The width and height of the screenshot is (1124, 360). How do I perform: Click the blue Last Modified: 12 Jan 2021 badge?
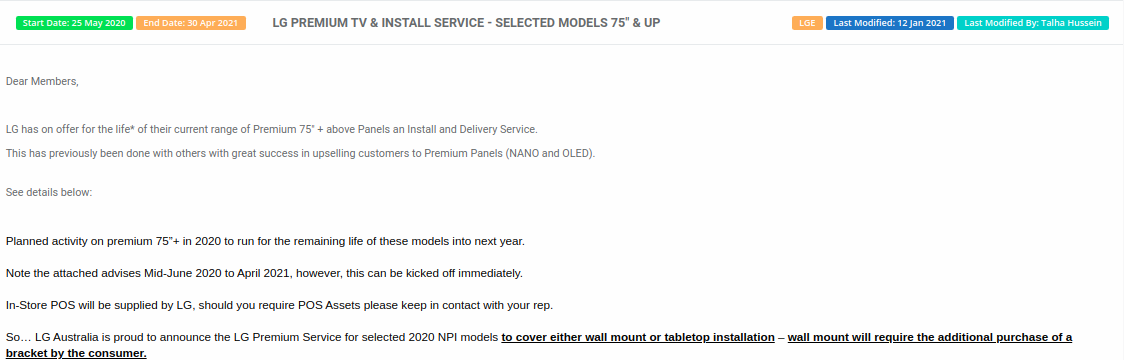[890, 23]
